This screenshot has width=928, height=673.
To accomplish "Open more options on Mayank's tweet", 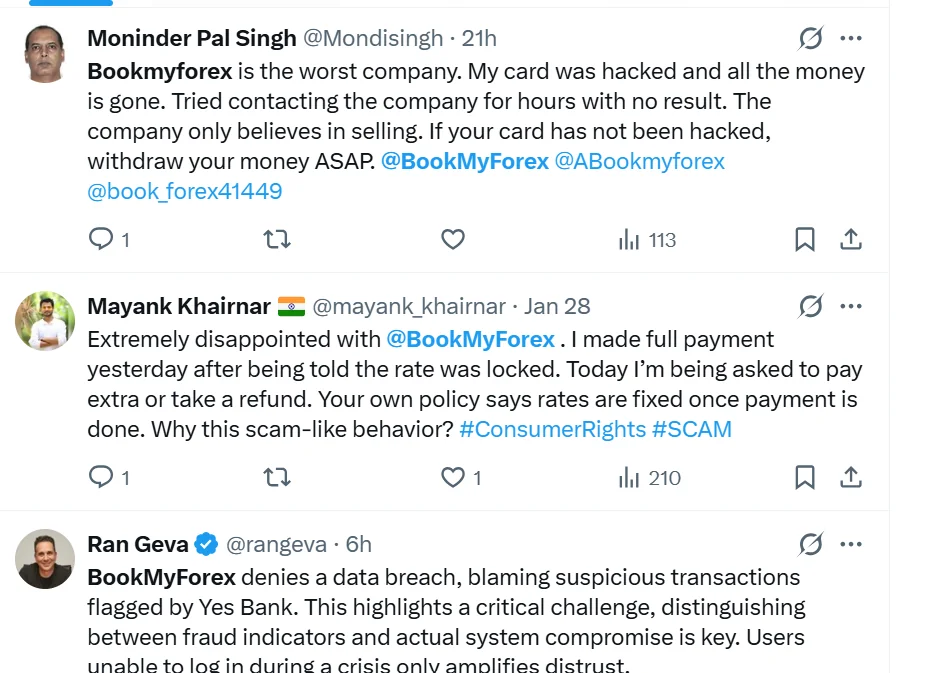I will (851, 306).
